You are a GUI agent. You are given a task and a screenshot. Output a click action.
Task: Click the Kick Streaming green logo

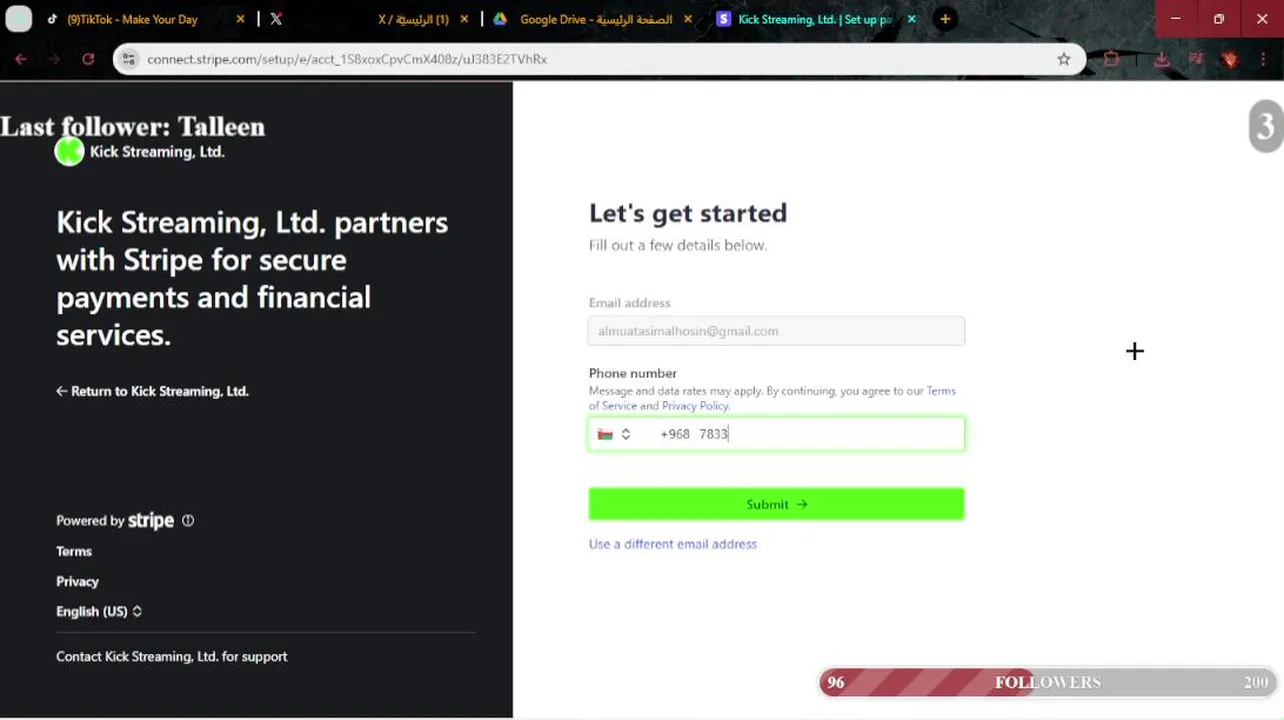69,152
